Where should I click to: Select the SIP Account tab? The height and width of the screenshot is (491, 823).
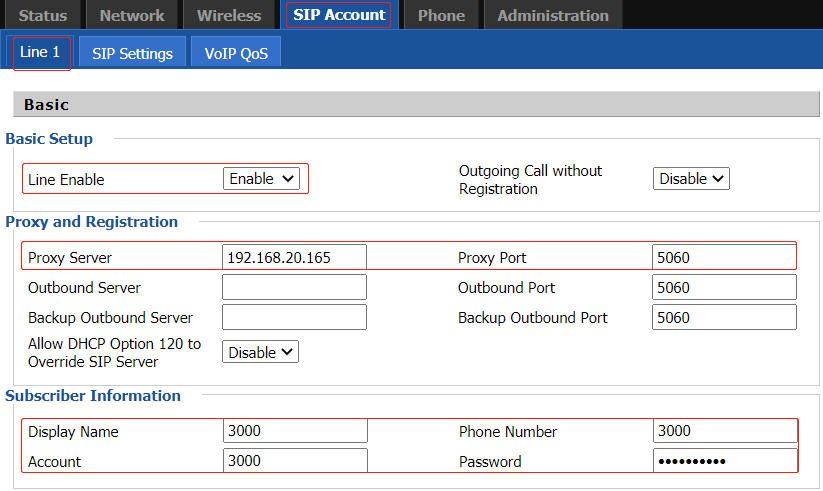click(339, 15)
